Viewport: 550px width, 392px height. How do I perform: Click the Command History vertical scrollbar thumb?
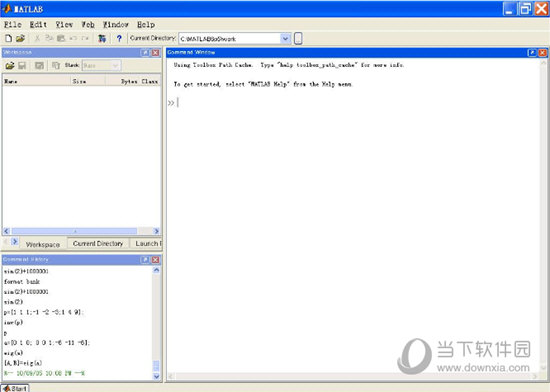tap(156, 366)
